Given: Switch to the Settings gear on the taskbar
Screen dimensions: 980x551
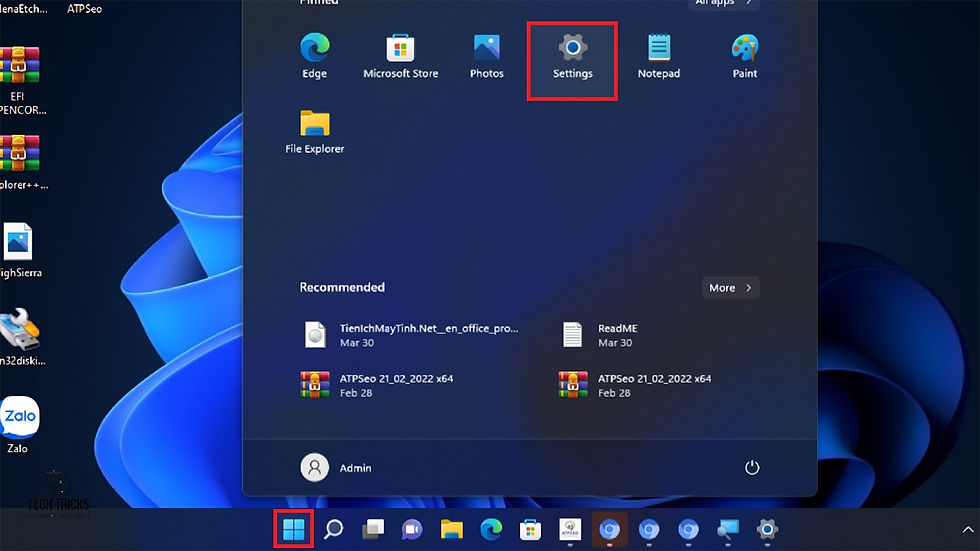Looking at the screenshot, I should coord(767,530).
